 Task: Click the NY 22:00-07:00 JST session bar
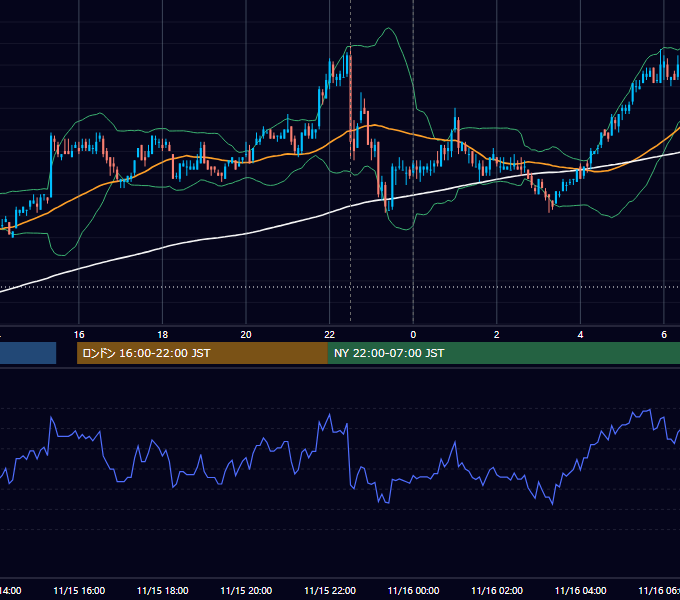point(503,353)
